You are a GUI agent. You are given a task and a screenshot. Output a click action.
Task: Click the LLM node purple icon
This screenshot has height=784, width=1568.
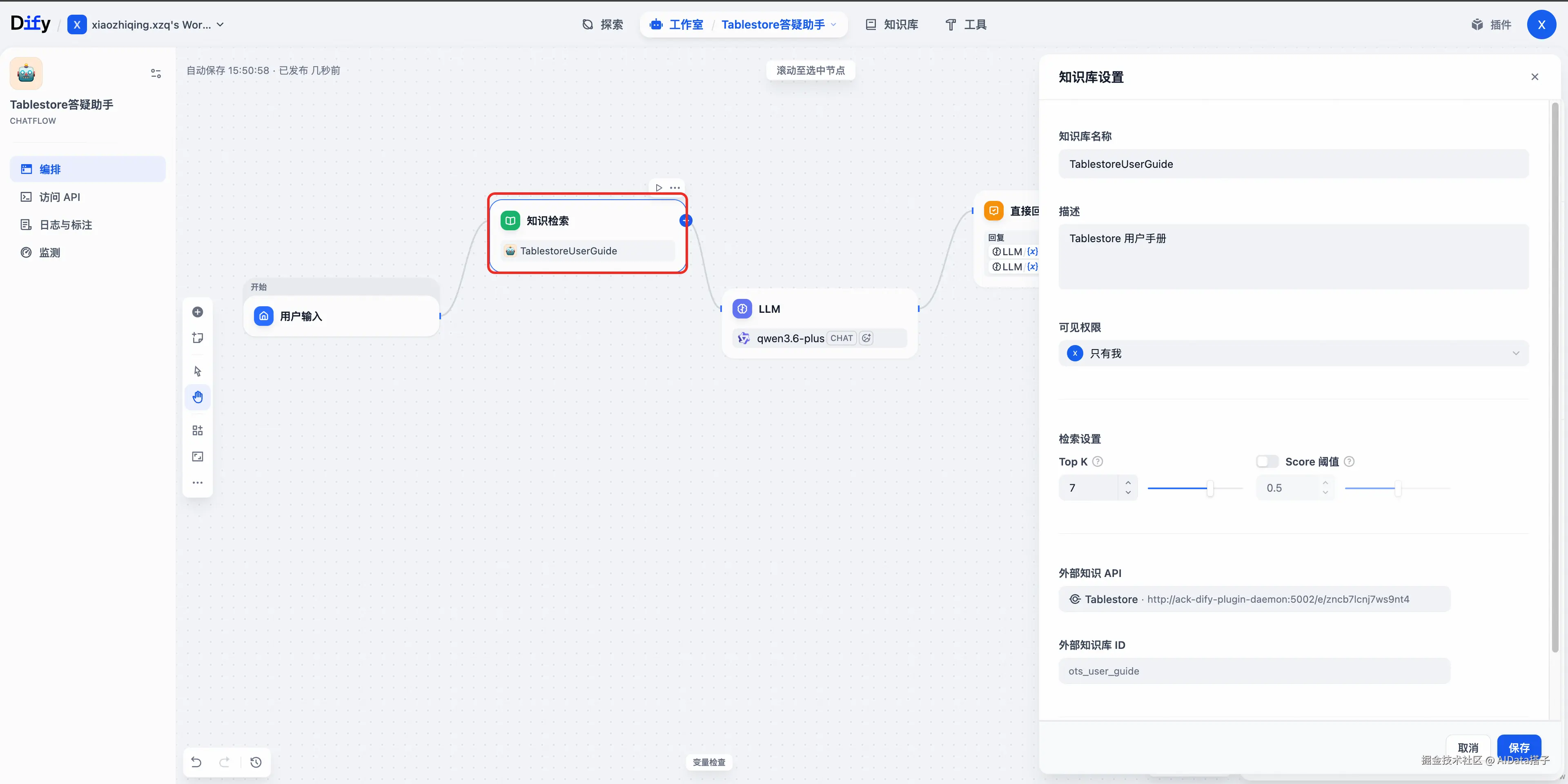tap(742, 309)
